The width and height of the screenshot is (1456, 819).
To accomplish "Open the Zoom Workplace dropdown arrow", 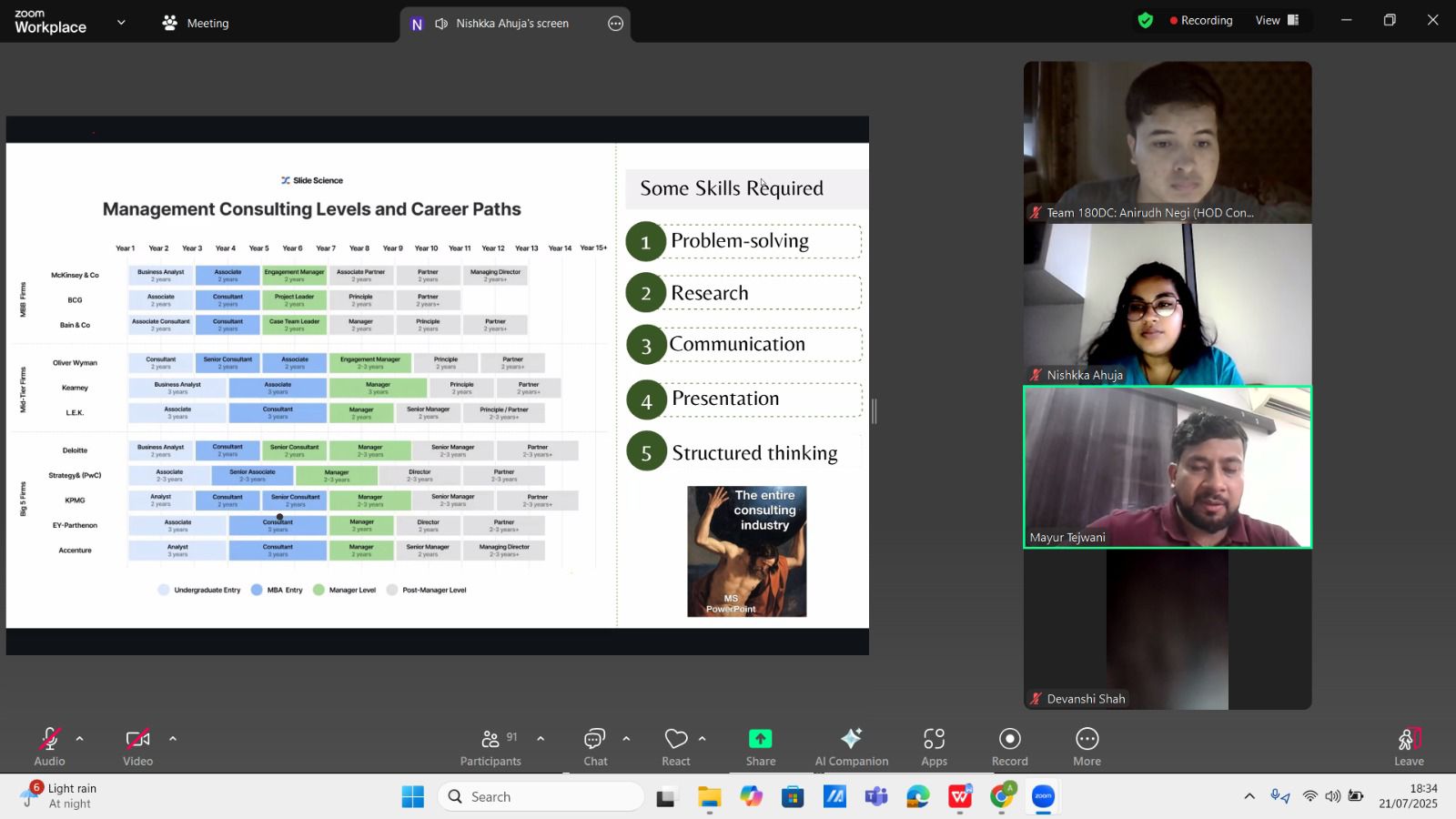I will (x=121, y=23).
